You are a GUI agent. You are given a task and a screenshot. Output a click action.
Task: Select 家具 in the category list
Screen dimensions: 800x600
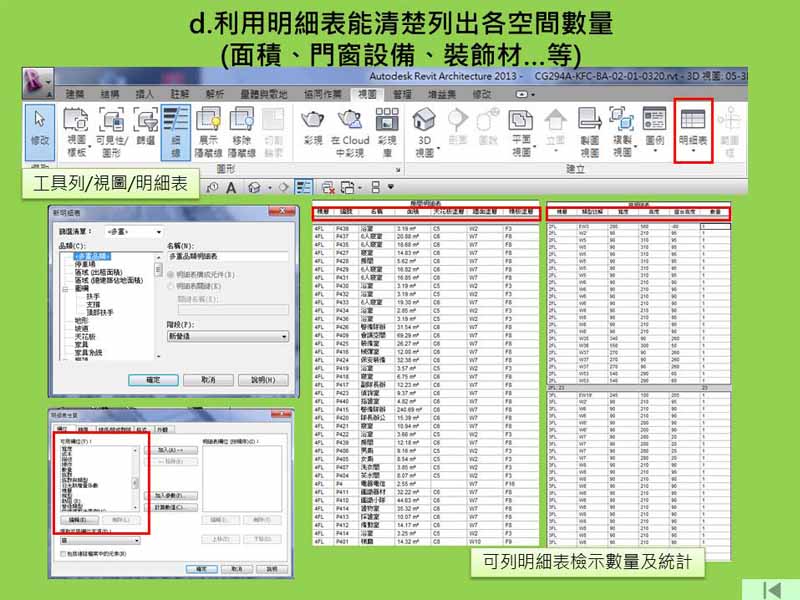pyautogui.click(x=82, y=344)
